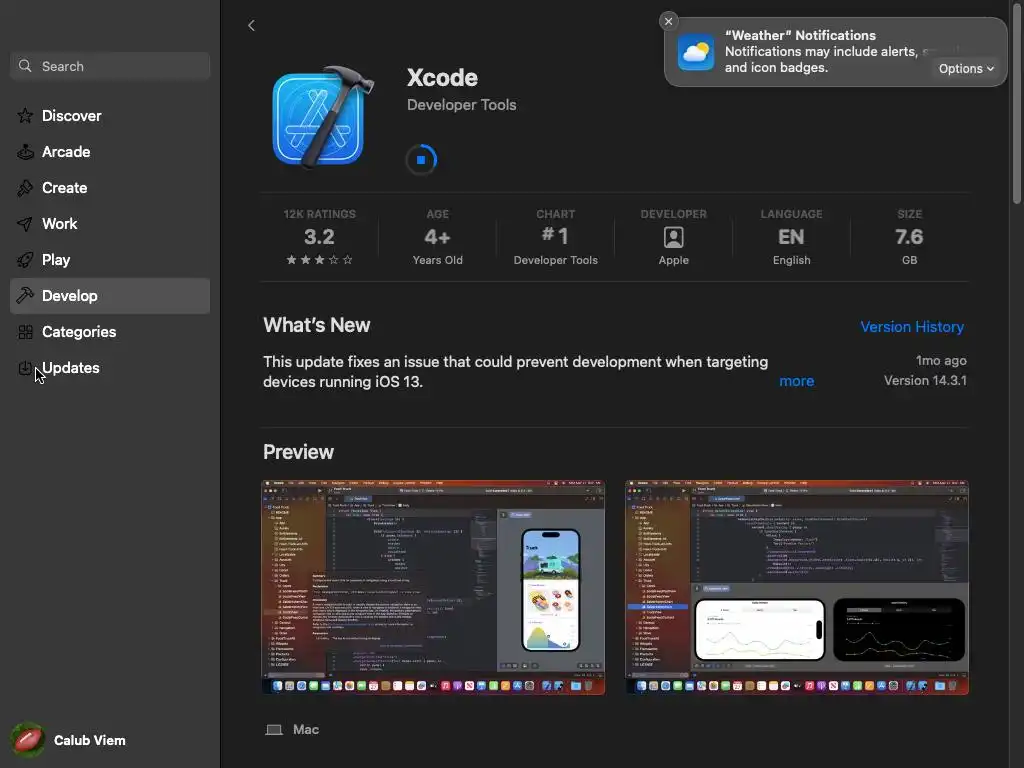This screenshot has width=1024, height=768.
Task: Click the "Weather" Notifications title
Action: (x=800, y=35)
